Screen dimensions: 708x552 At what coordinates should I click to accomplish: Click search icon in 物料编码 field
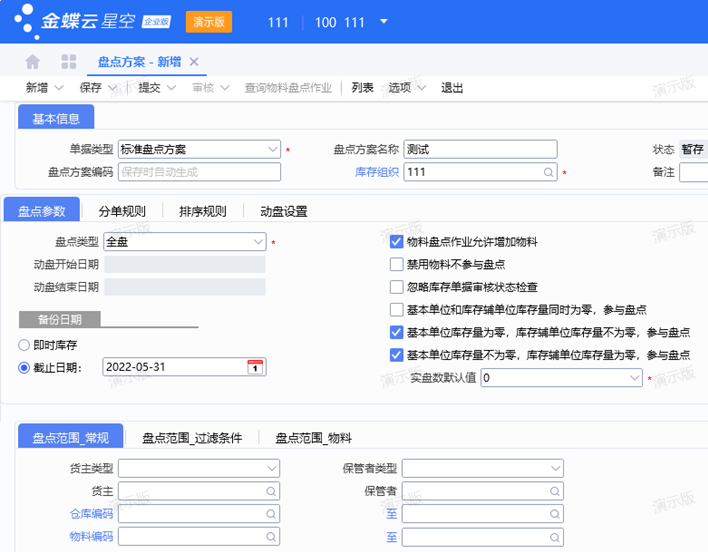(x=272, y=537)
